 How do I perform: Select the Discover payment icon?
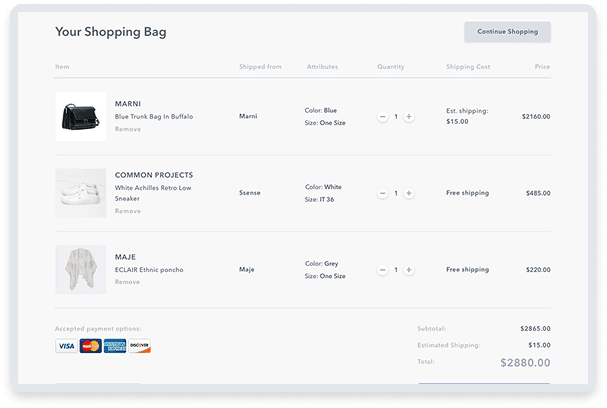(x=140, y=346)
